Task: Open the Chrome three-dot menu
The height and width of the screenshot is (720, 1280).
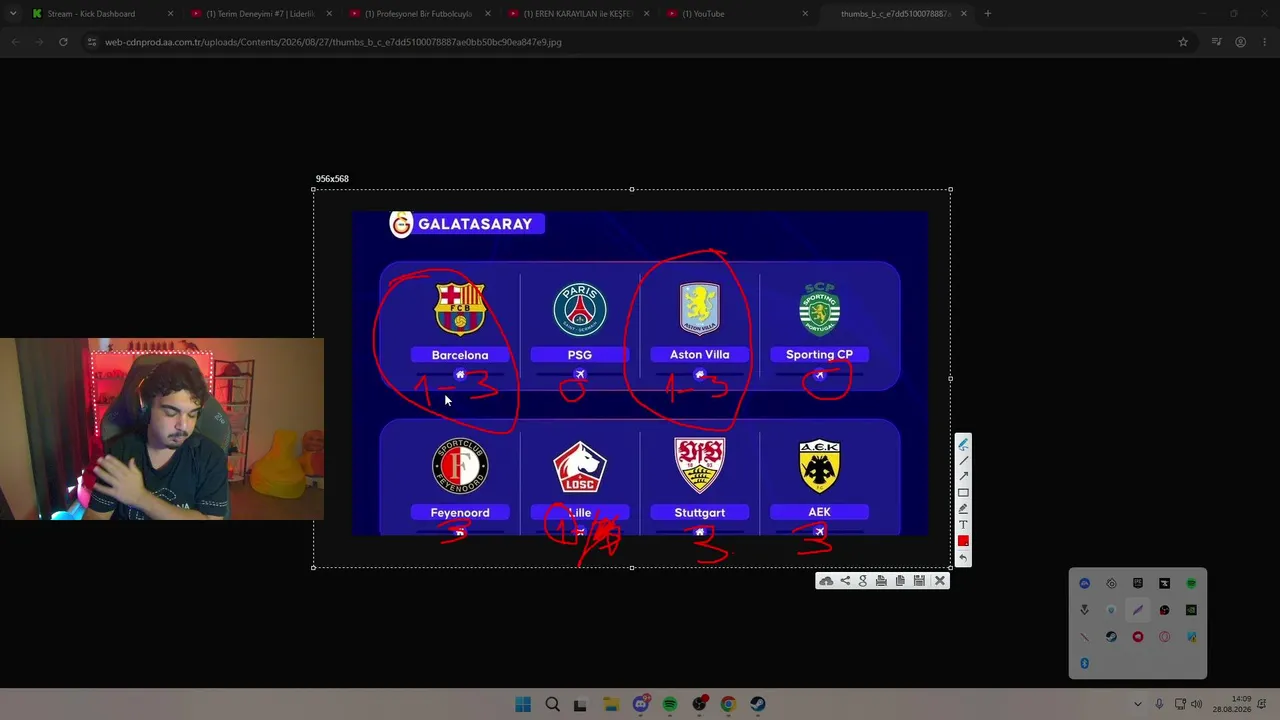Action: [x=1265, y=42]
